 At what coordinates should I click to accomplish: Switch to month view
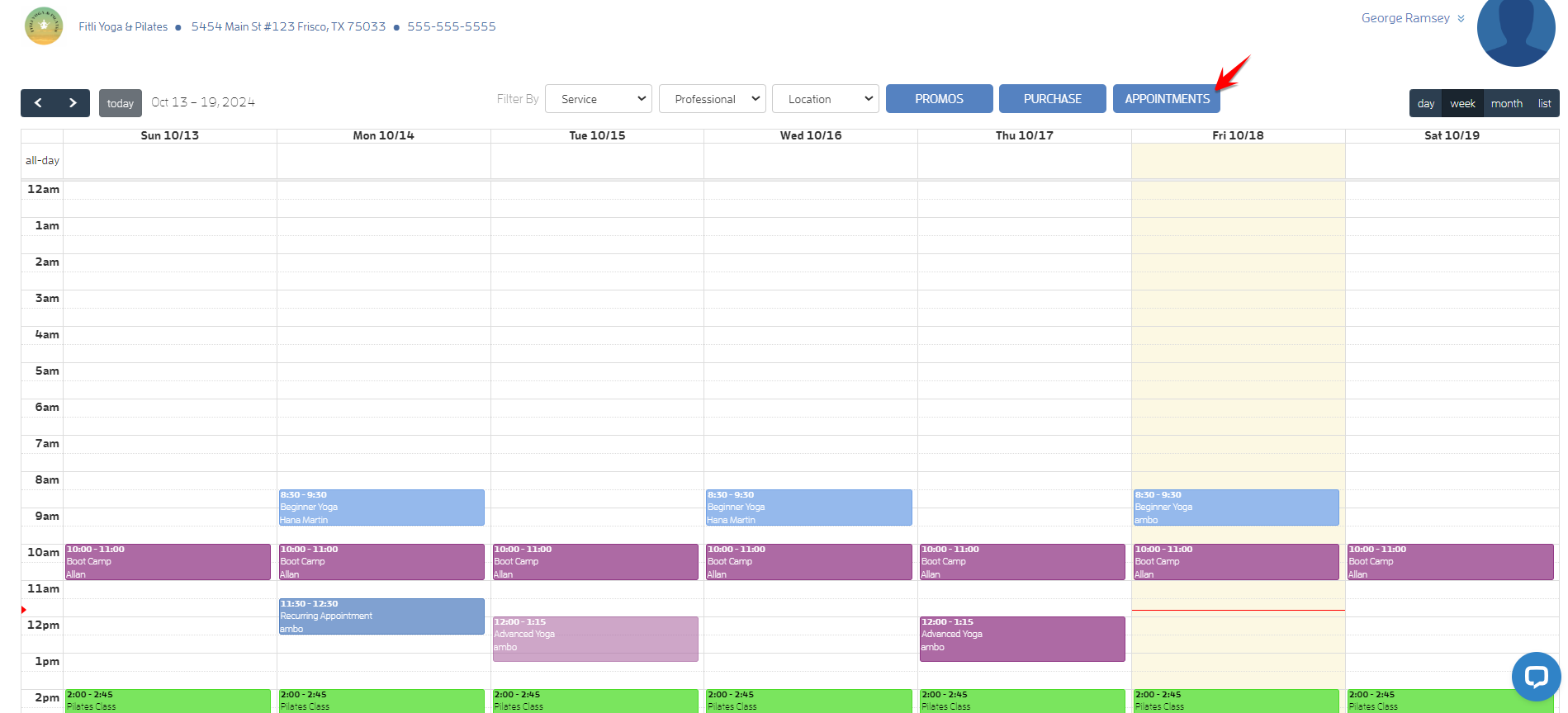(x=1507, y=103)
